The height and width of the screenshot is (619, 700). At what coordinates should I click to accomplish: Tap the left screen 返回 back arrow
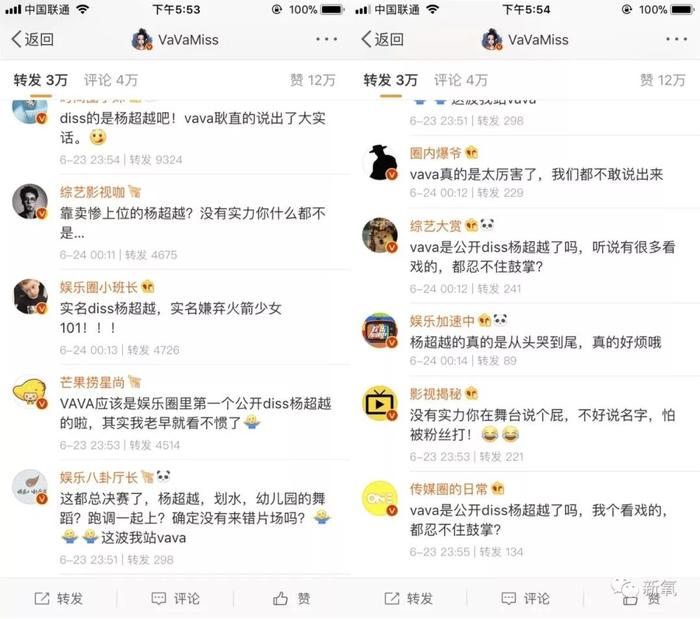17,39
